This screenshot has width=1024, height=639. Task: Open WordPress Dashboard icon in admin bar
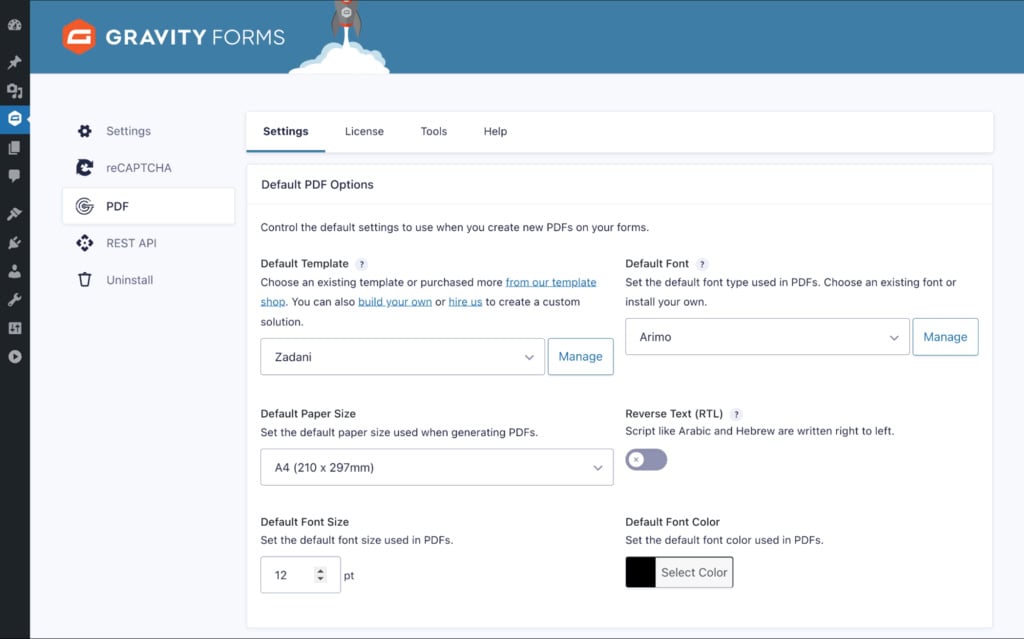pyautogui.click(x=14, y=25)
